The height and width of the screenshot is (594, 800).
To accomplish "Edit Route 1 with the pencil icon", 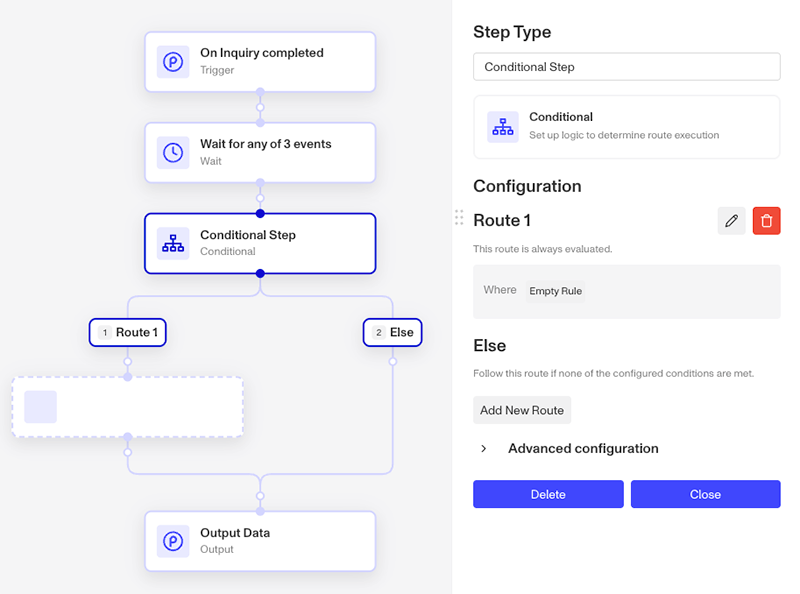I will pyautogui.click(x=731, y=220).
